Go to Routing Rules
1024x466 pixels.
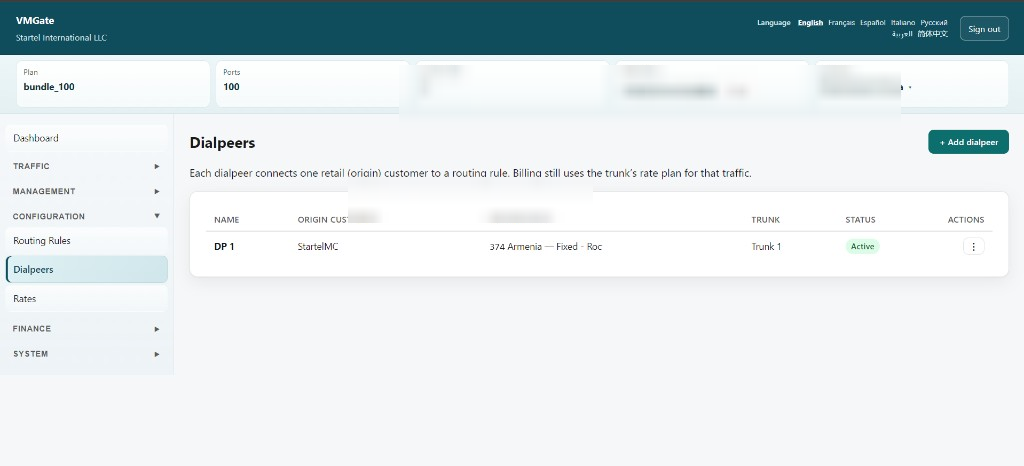(86, 241)
